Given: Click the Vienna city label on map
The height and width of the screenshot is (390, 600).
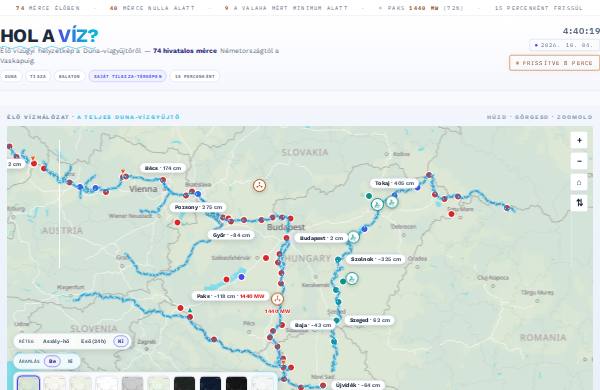Looking at the screenshot, I should tap(143, 189).
